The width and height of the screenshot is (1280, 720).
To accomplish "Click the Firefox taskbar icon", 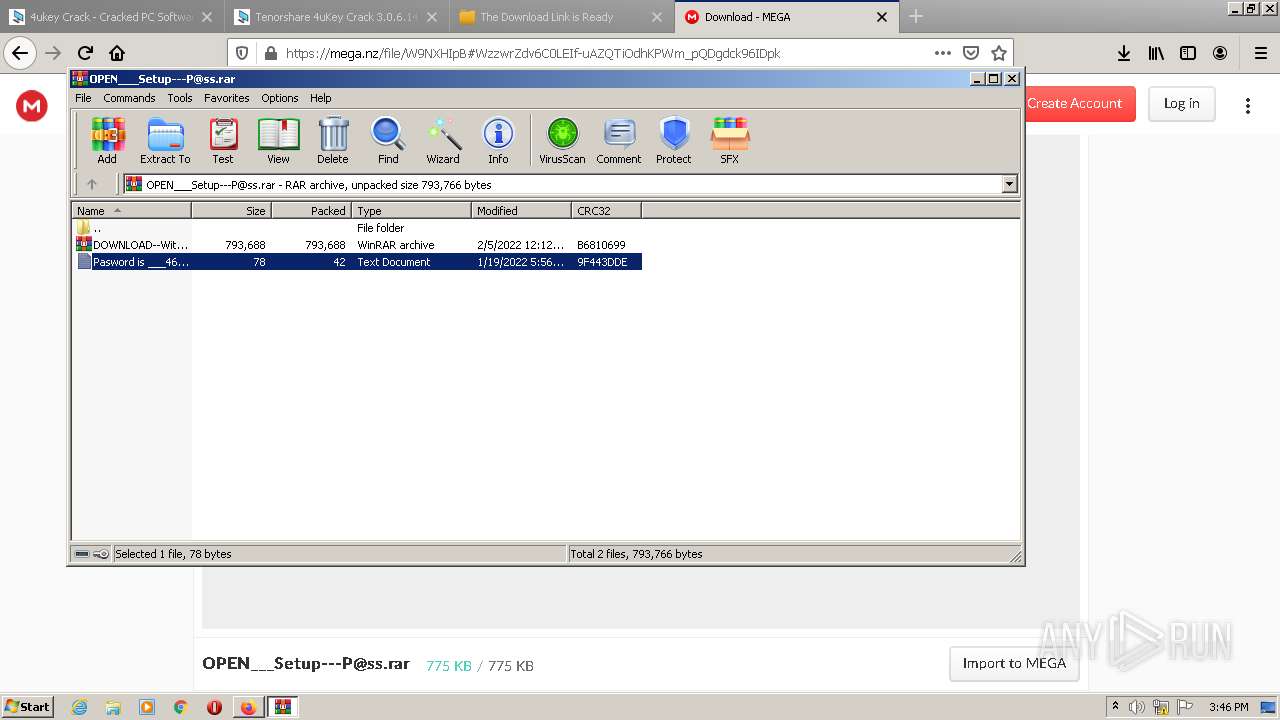I will (x=248, y=707).
